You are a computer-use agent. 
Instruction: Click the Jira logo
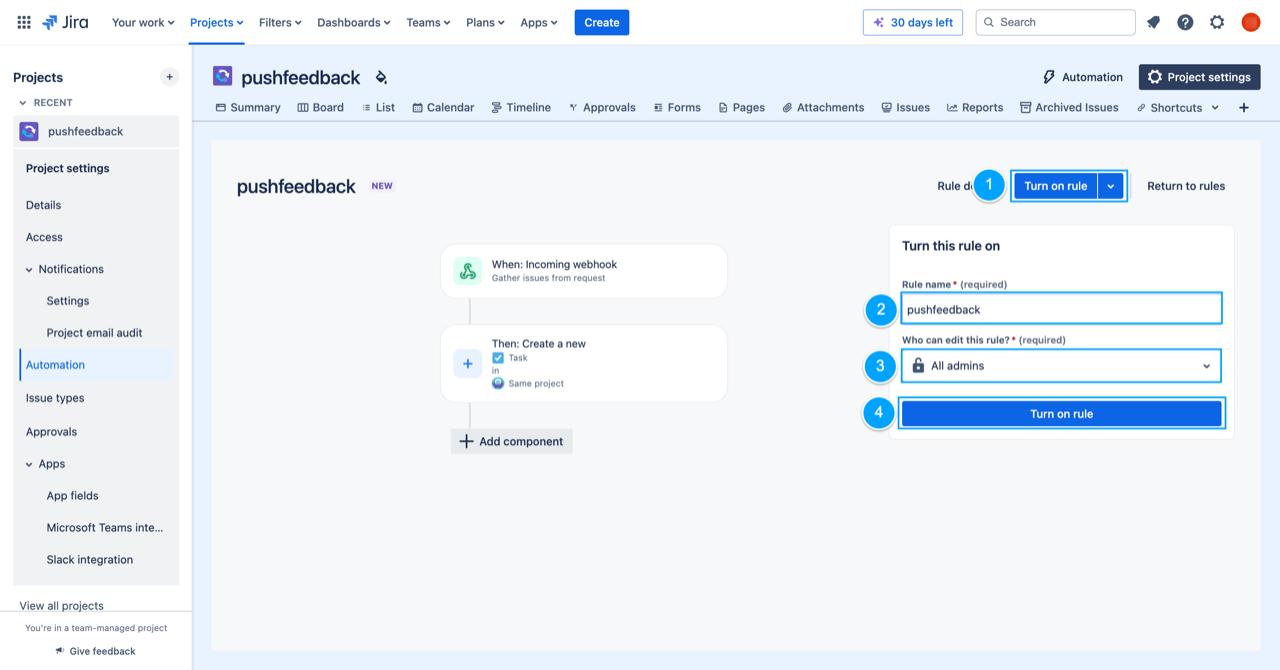pos(65,22)
